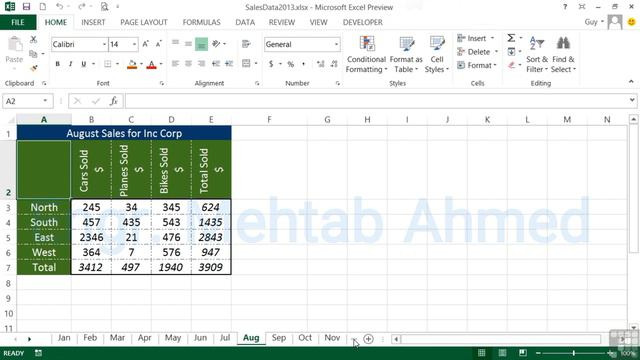Click the Copy icon in Clipboard group
640x360 pixels.
coord(33,53)
